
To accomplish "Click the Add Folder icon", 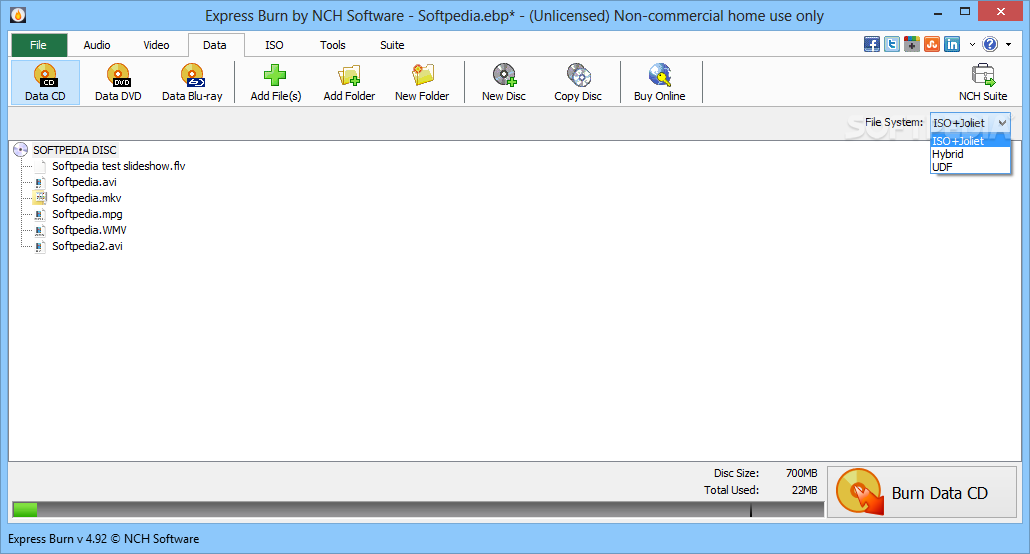I will 349,76.
